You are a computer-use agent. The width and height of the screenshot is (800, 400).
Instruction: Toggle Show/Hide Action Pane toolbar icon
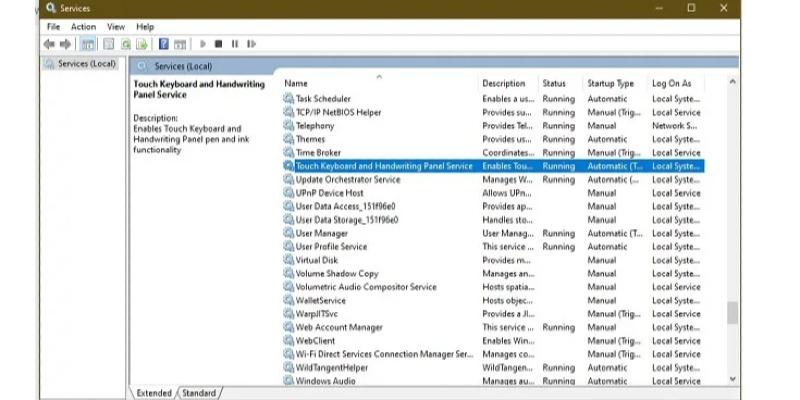point(180,44)
